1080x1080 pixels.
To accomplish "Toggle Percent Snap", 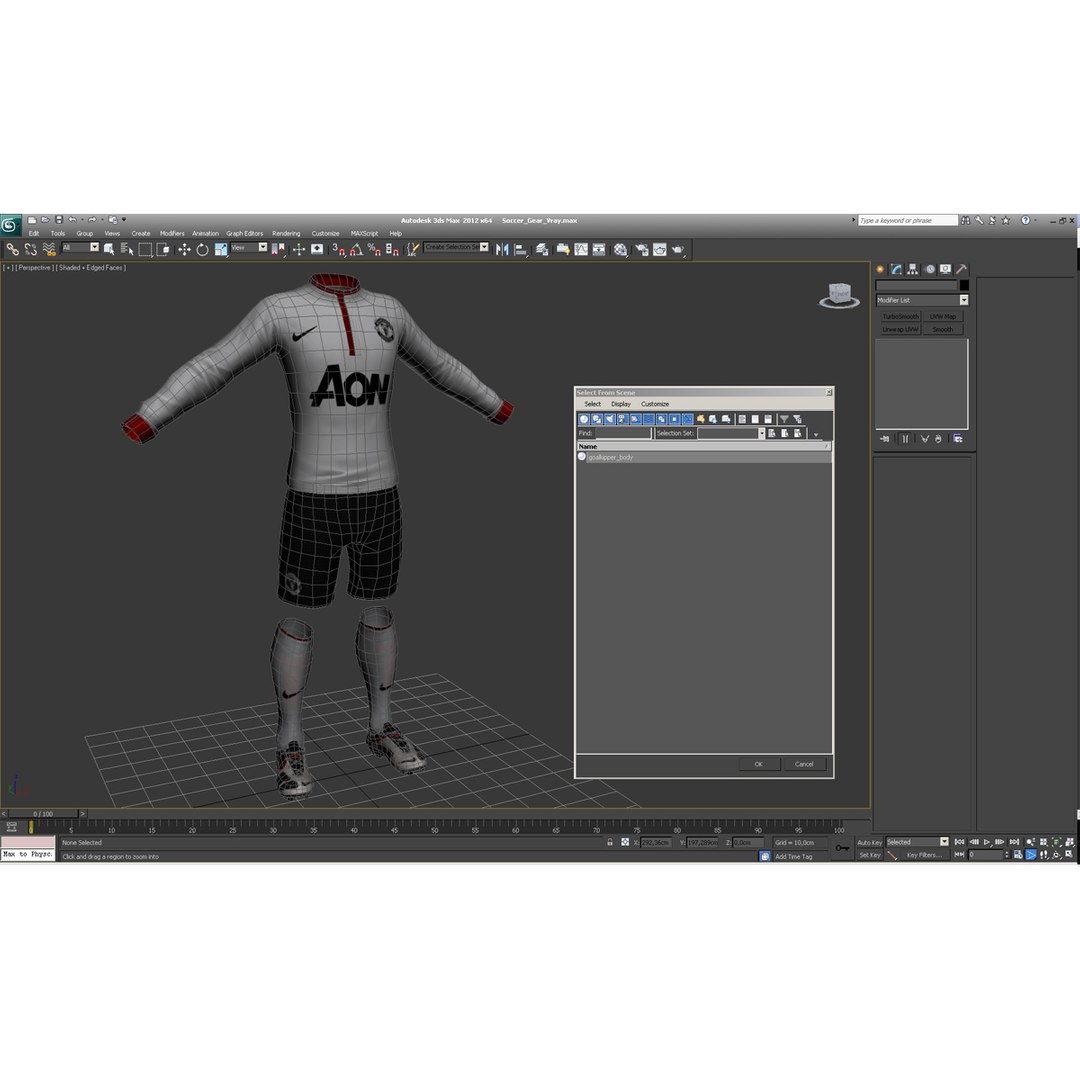I will (374, 249).
